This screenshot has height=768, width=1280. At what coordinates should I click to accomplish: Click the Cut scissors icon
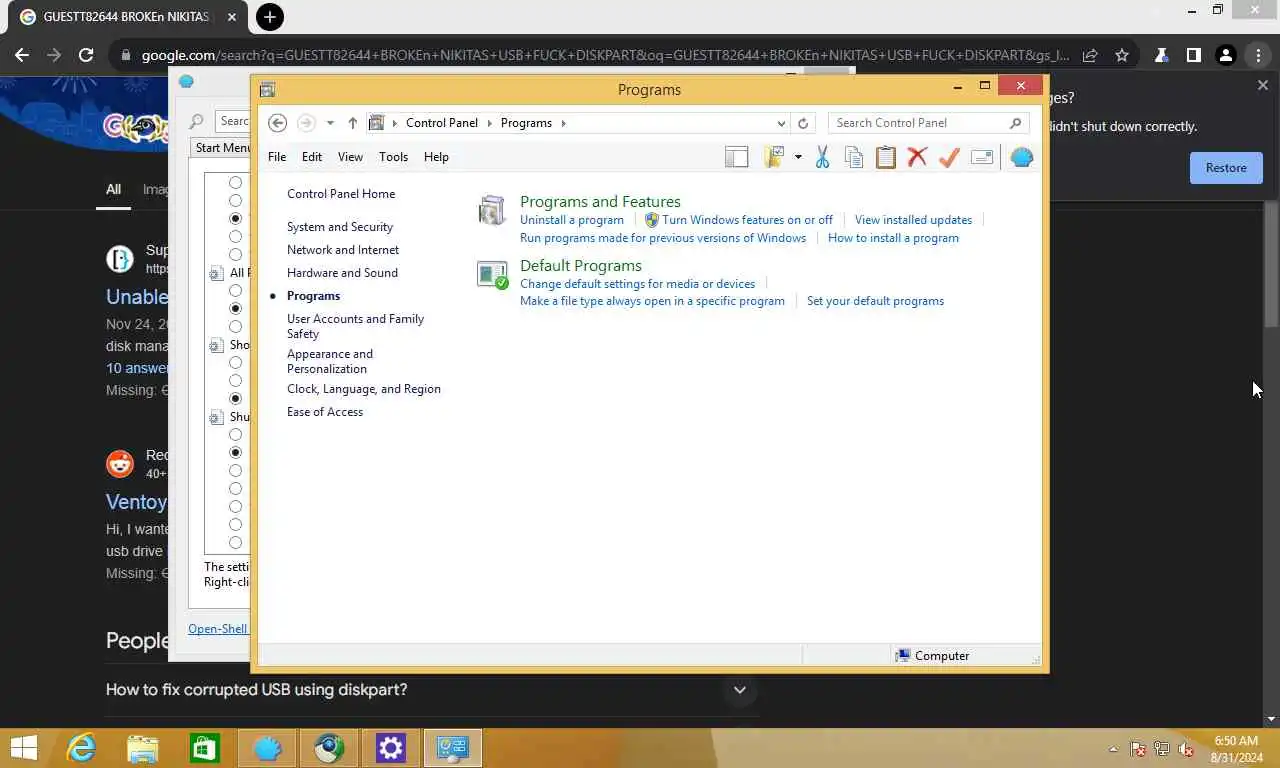(822, 157)
